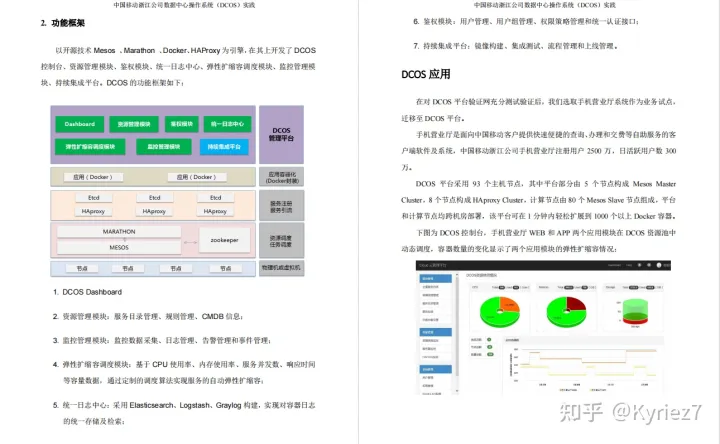Image resolution: width=720 pixels, height=444 pixels.
Task: Click the blue 持续集成平台 diagram box
Action: click(224, 147)
